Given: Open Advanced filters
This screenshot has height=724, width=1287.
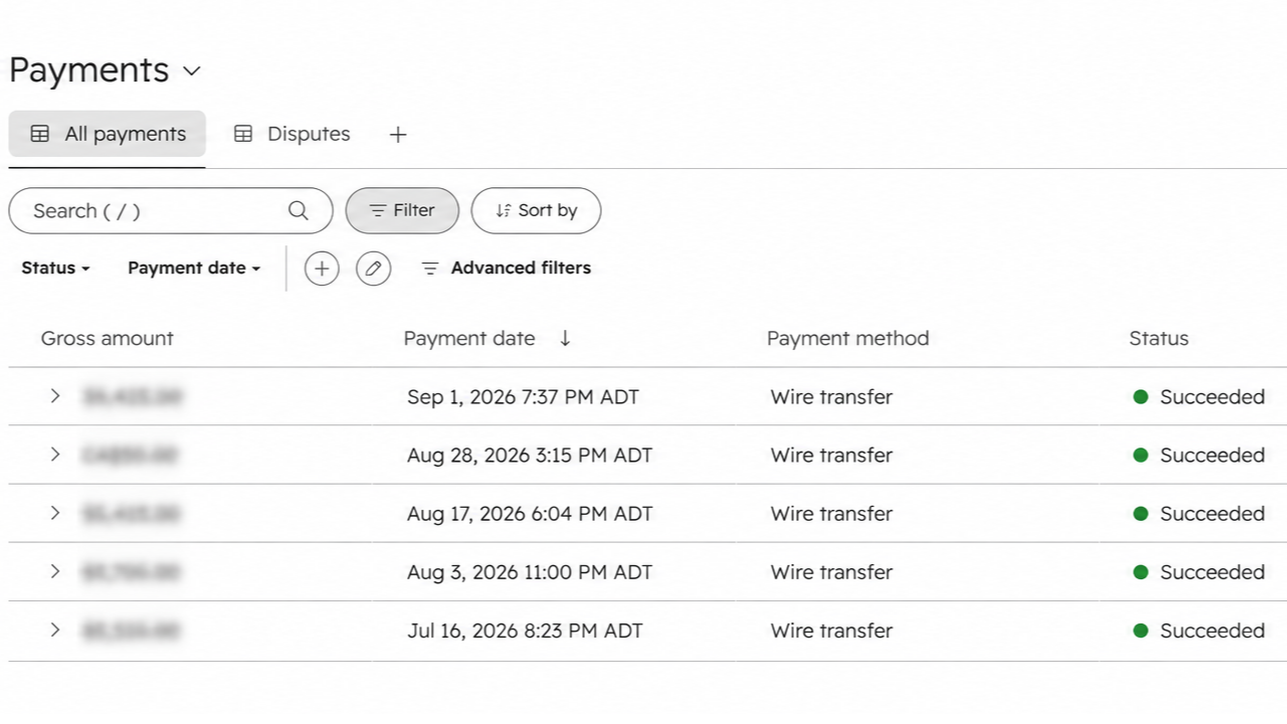Looking at the screenshot, I should (506, 268).
